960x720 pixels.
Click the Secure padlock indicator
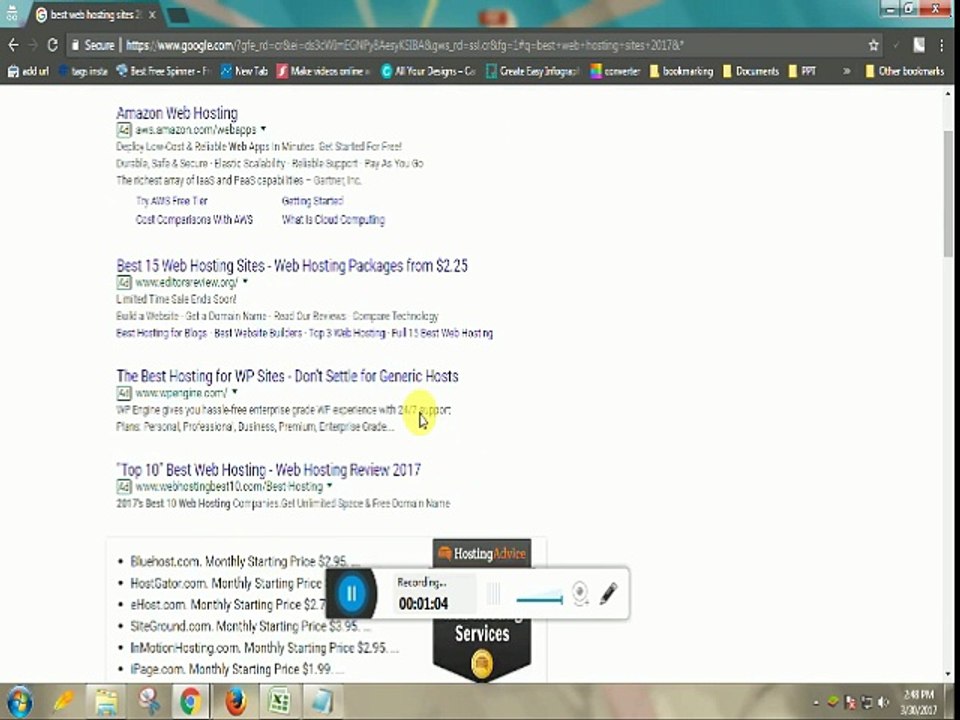click(93, 45)
